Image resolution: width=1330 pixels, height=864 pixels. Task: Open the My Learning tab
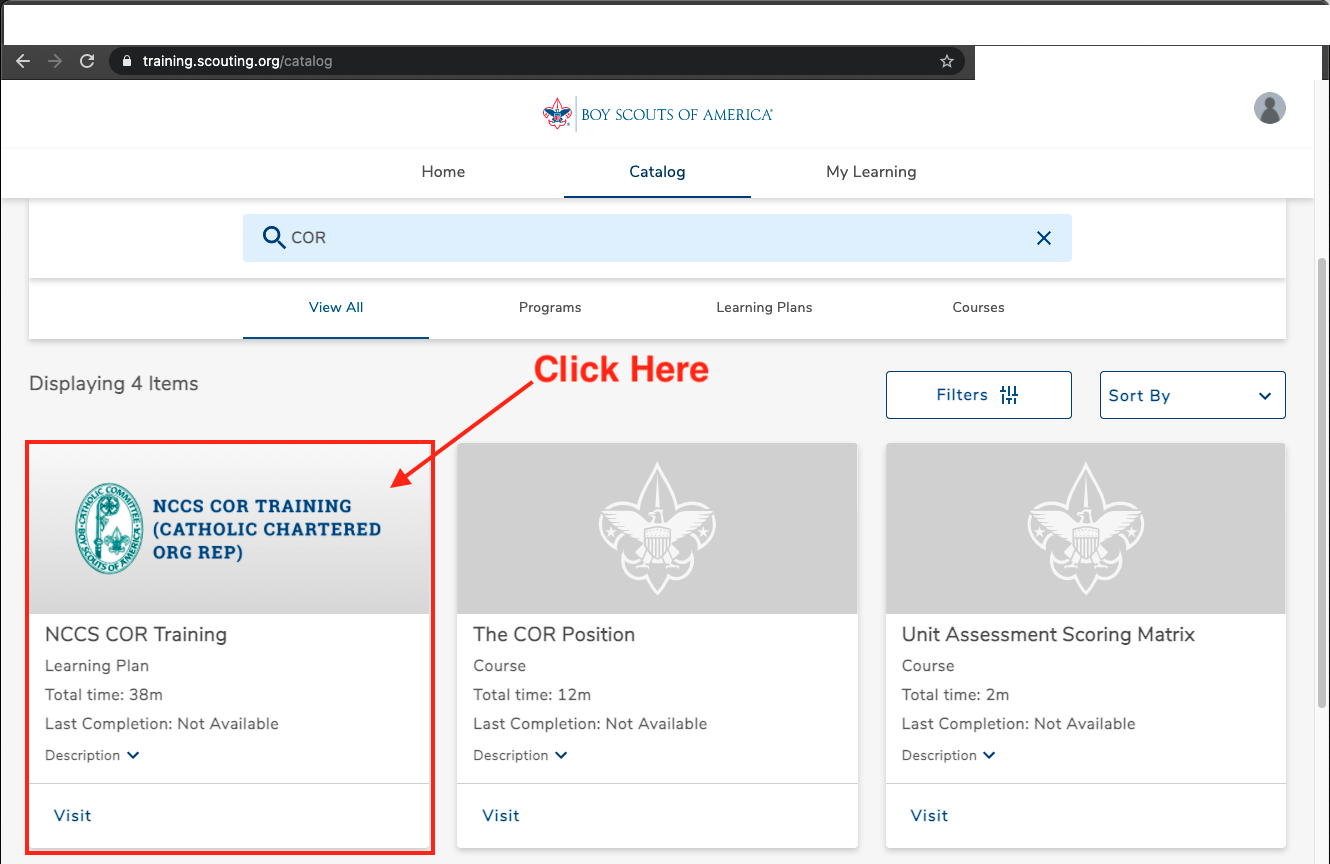tap(871, 172)
